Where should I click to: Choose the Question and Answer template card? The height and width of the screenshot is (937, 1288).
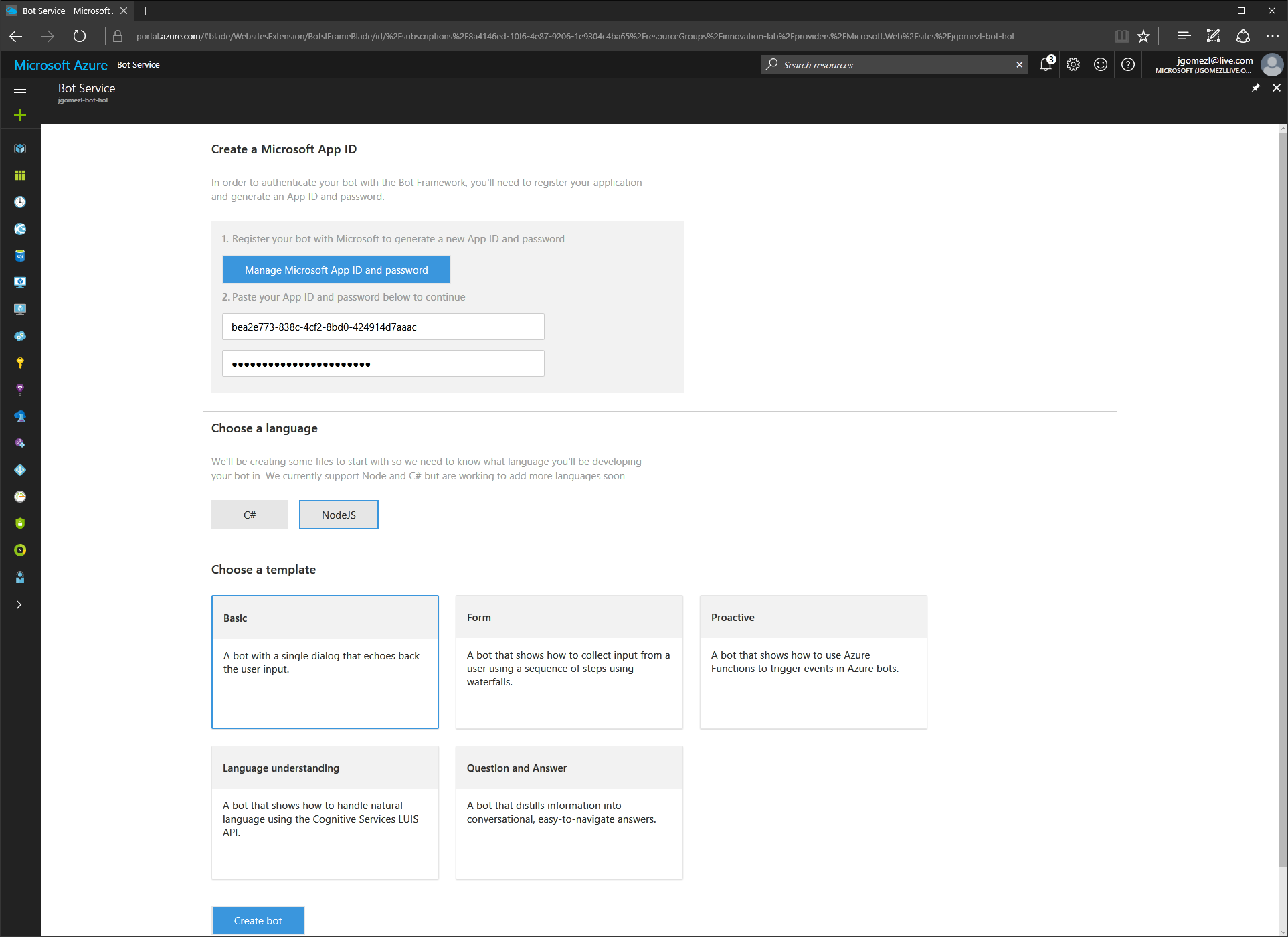coord(569,813)
